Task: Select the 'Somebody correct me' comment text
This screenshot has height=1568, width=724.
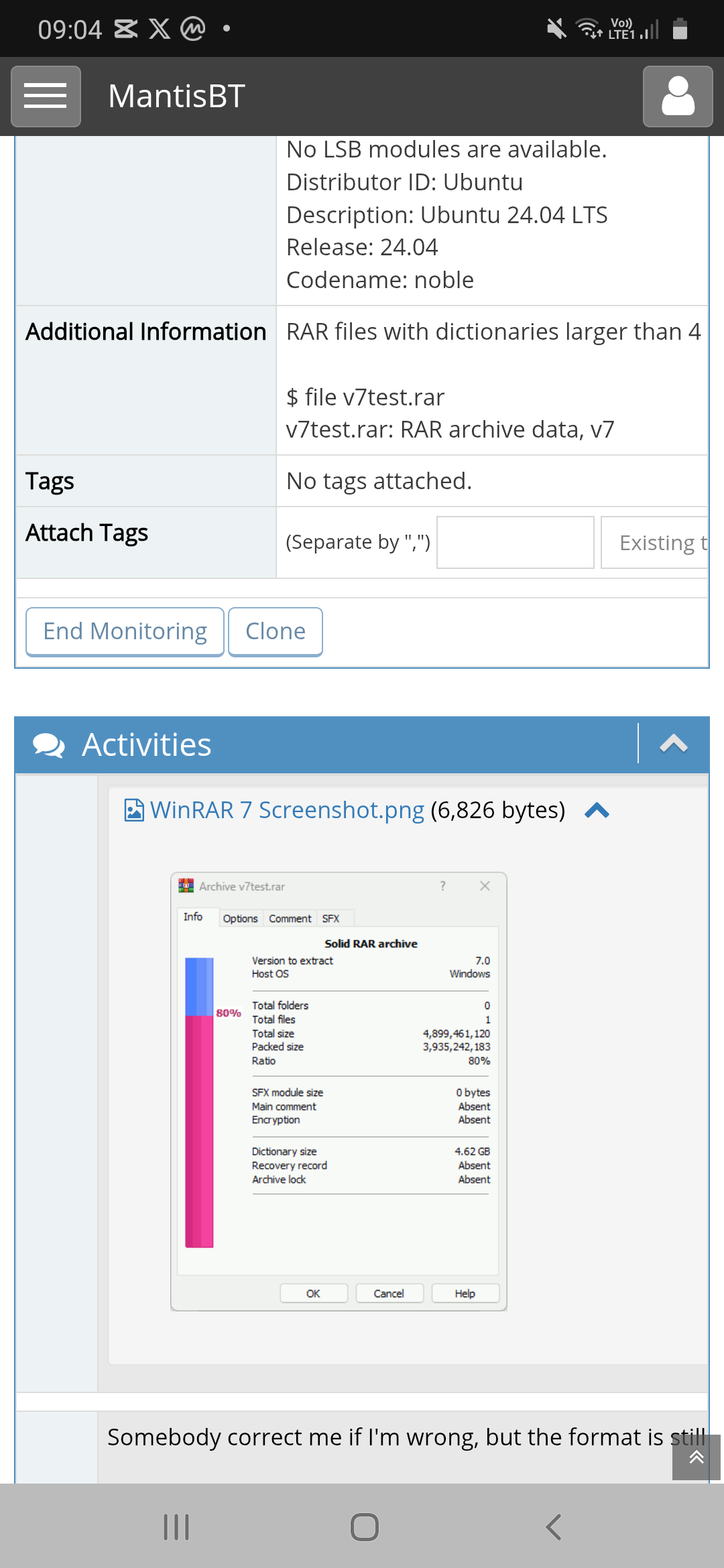Action: 407,1437
